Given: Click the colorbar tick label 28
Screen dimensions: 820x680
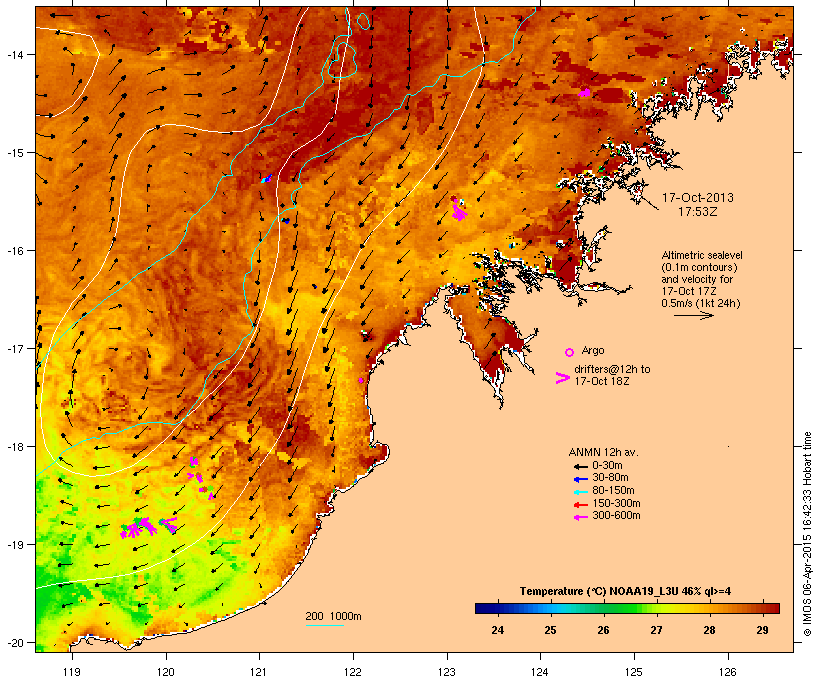Looking at the screenshot, I should point(709,630).
